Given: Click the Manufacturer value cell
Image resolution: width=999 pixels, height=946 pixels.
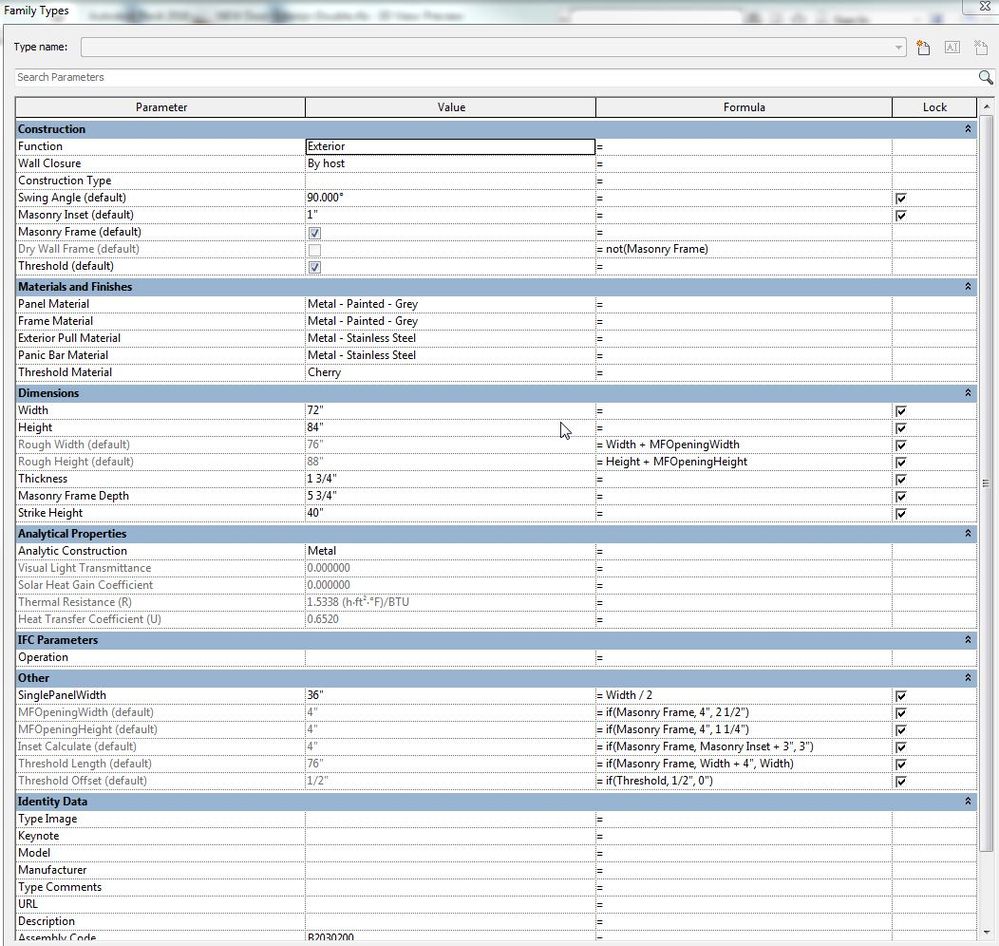Looking at the screenshot, I should click(450, 870).
